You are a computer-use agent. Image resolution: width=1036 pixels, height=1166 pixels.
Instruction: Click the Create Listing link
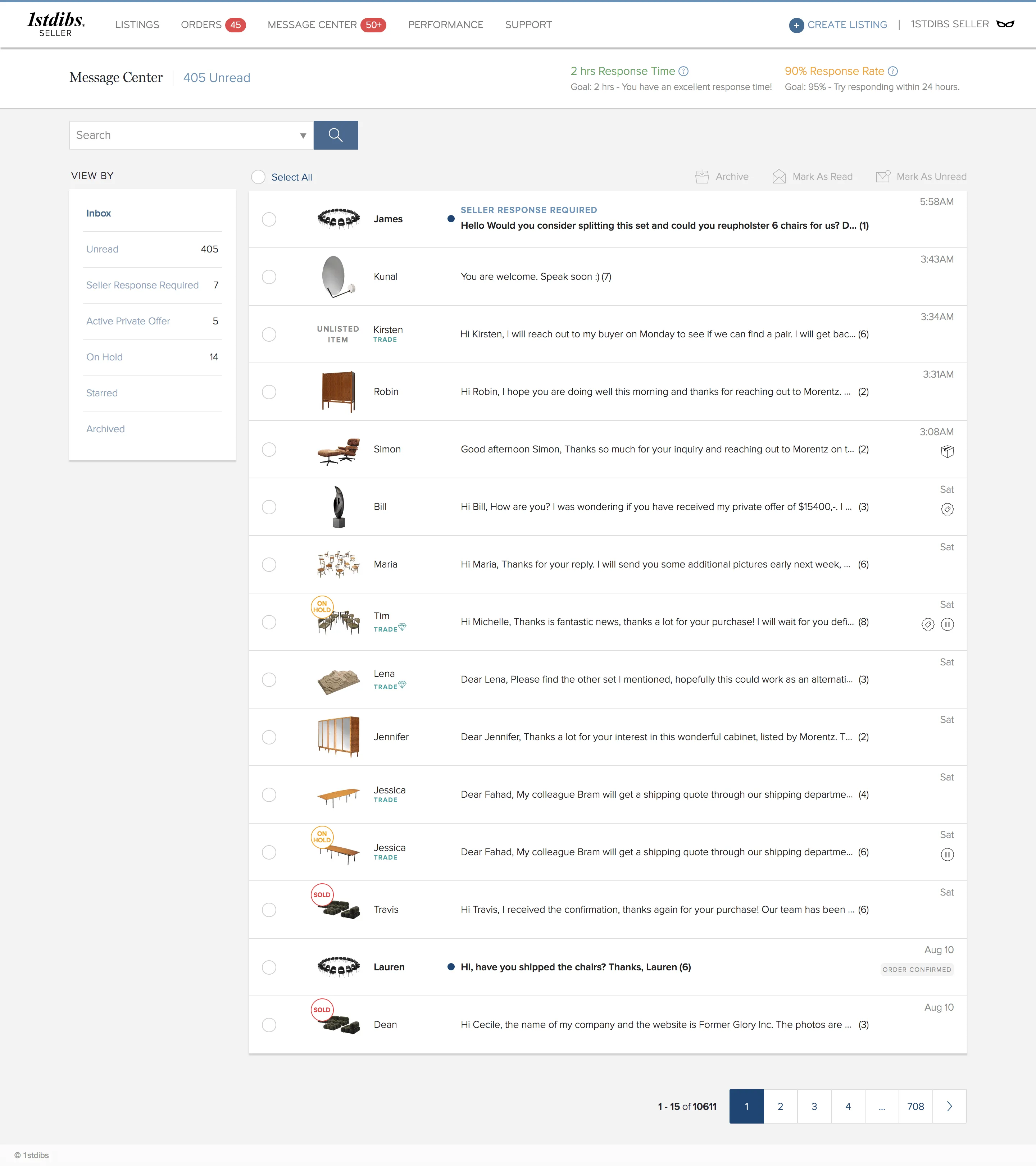pyautogui.click(x=847, y=24)
